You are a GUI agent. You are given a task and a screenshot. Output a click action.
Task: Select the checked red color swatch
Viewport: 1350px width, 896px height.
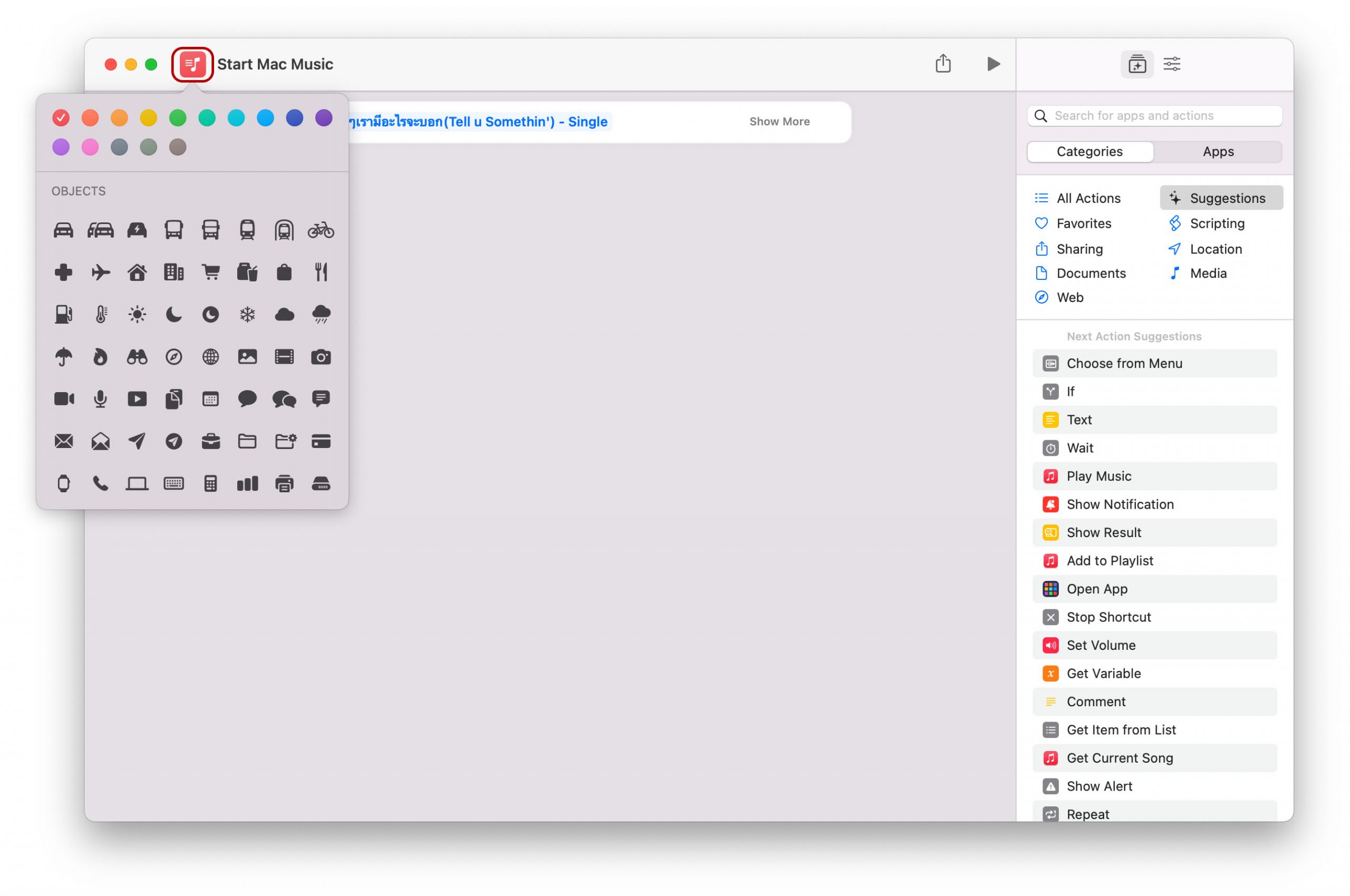tap(61, 118)
